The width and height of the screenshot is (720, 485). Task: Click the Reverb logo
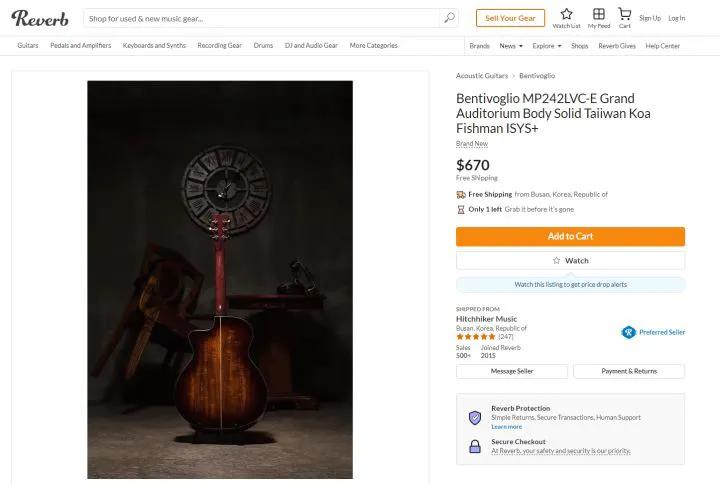(40, 18)
